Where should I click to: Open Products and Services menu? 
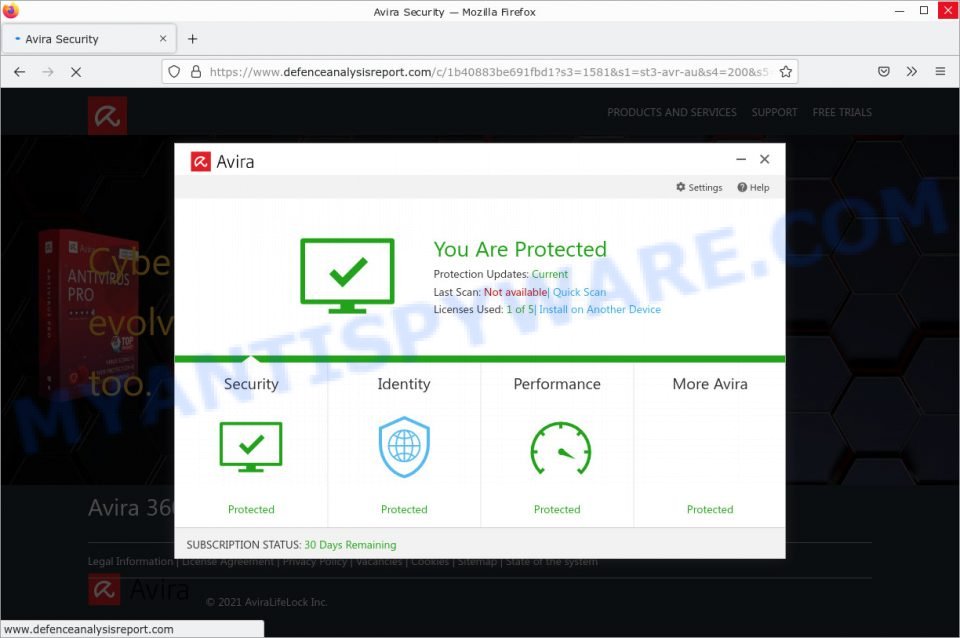672,112
